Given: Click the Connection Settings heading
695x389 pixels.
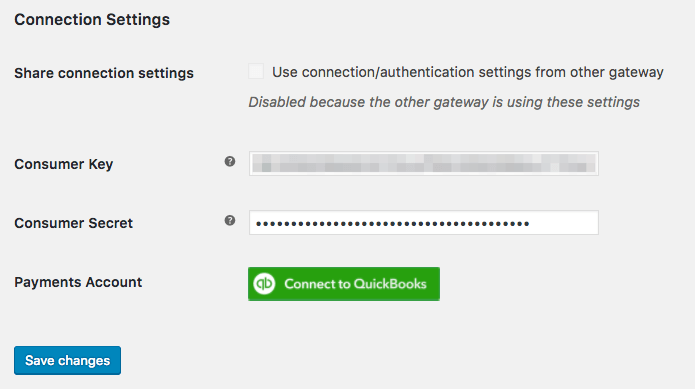Looking at the screenshot, I should [92, 19].
